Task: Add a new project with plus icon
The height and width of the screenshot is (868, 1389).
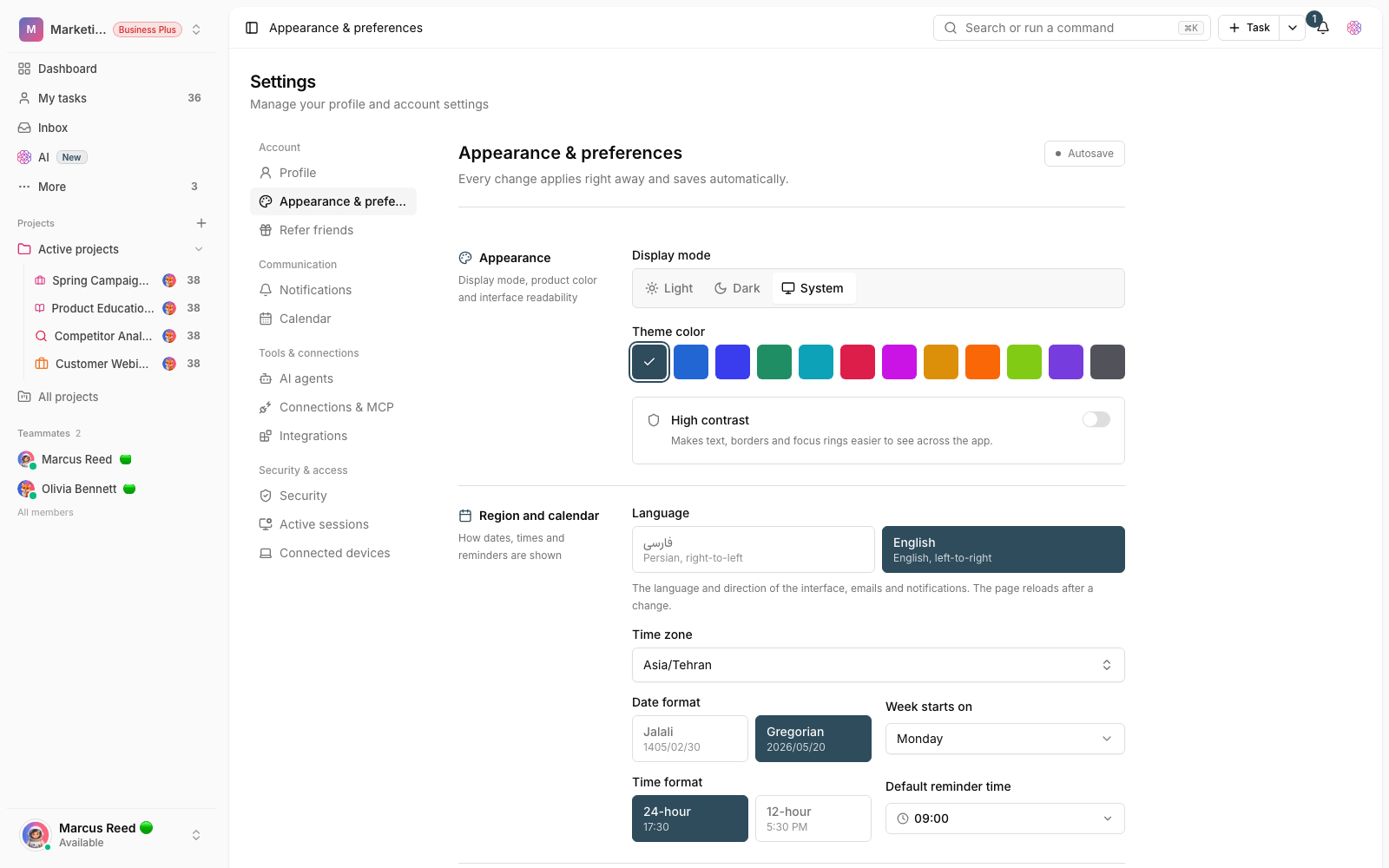Action: click(201, 223)
